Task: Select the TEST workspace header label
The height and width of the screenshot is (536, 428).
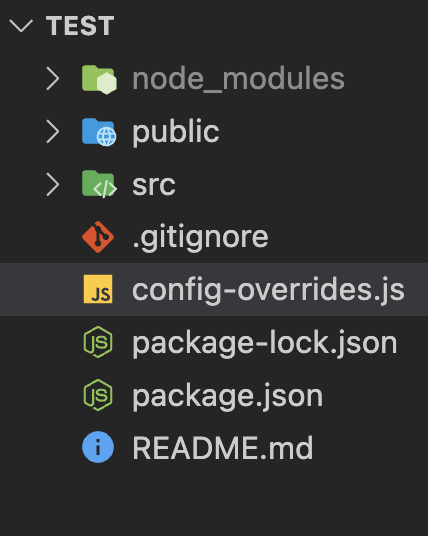Action: point(80,26)
